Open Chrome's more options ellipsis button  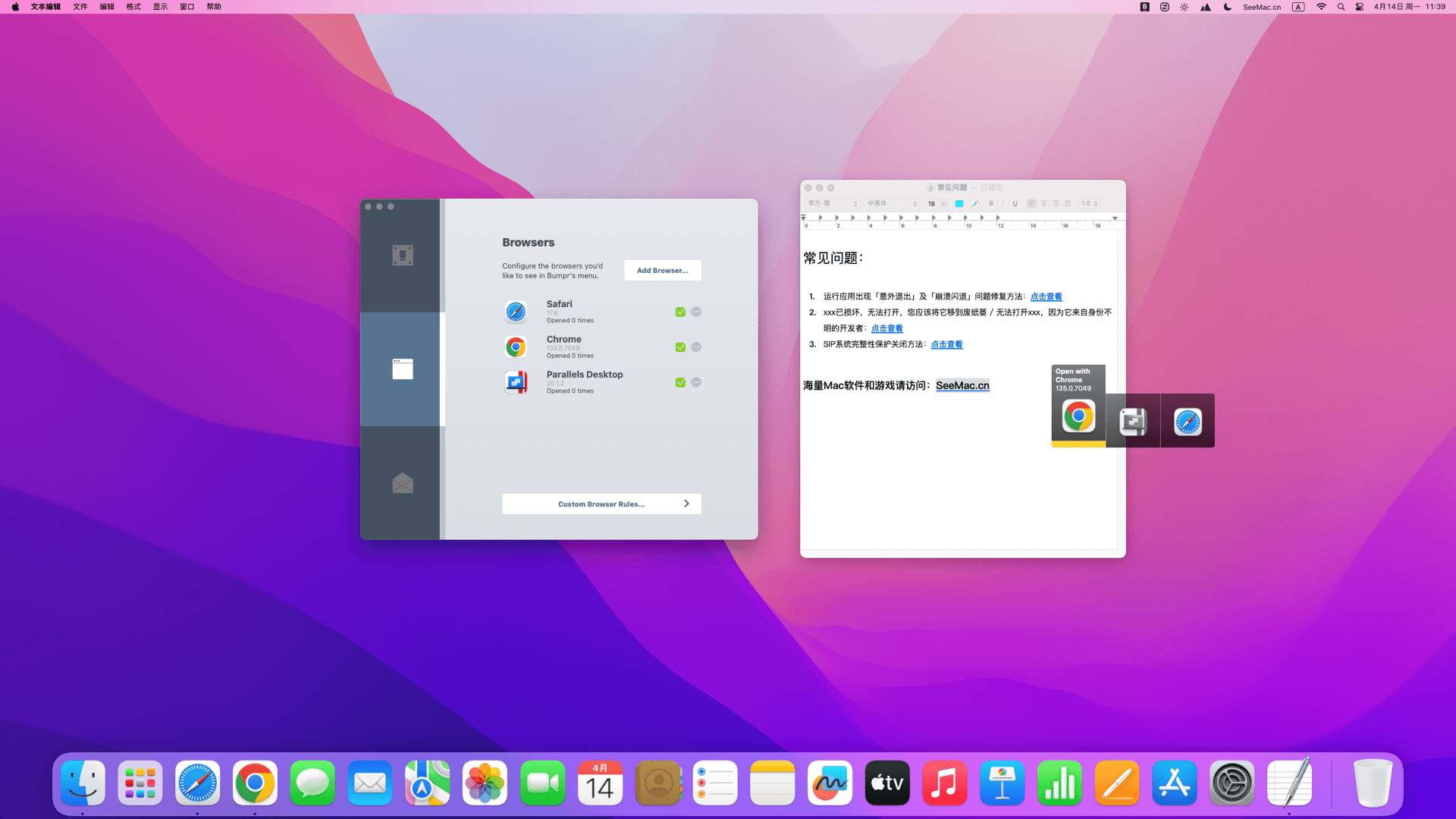tap(696, 347)
